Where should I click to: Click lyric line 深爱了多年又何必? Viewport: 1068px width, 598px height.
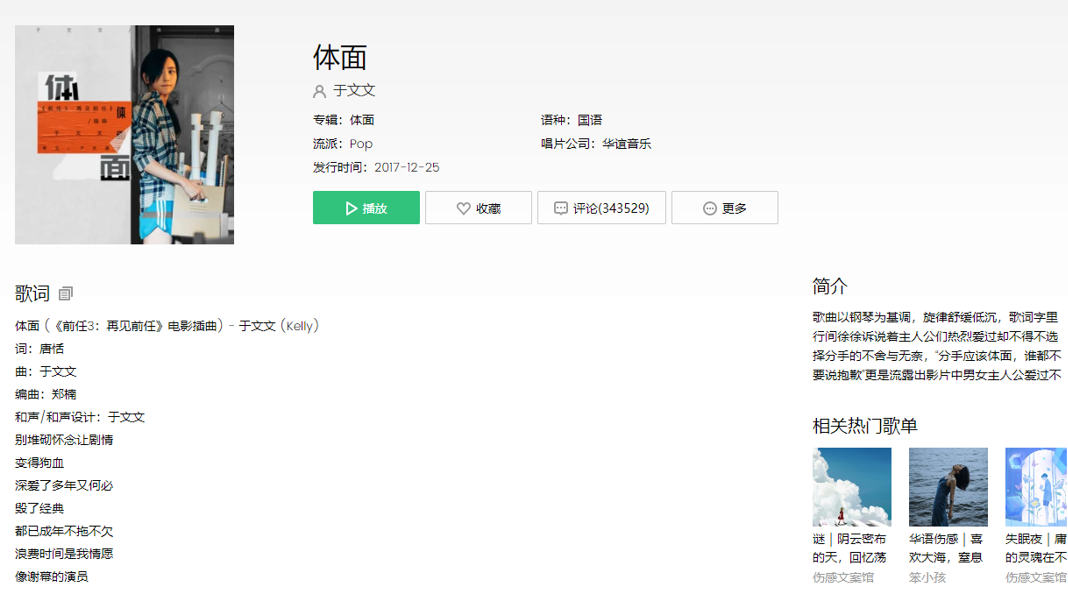point(64,486)
